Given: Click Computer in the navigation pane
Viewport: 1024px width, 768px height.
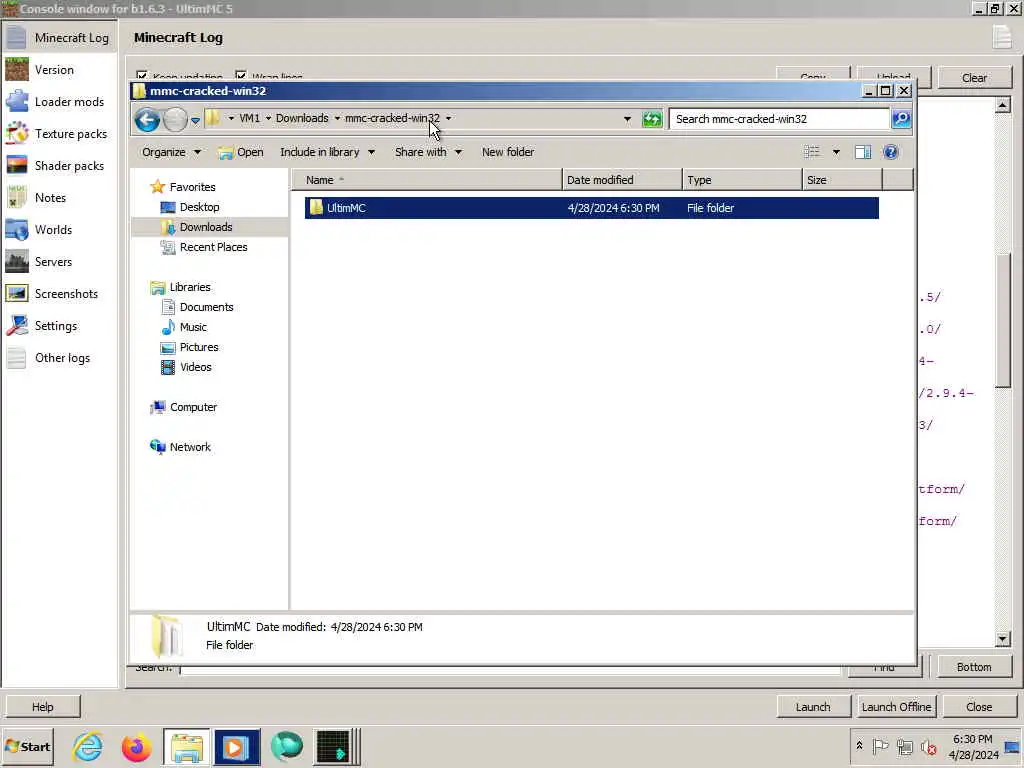Looking at the screenshot, I should [193, 407].
